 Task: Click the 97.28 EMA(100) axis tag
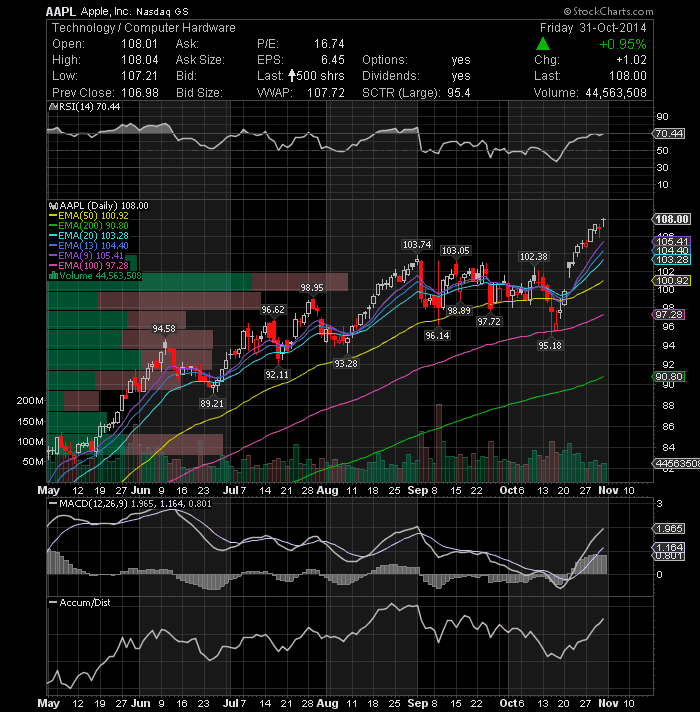[668, 315]
